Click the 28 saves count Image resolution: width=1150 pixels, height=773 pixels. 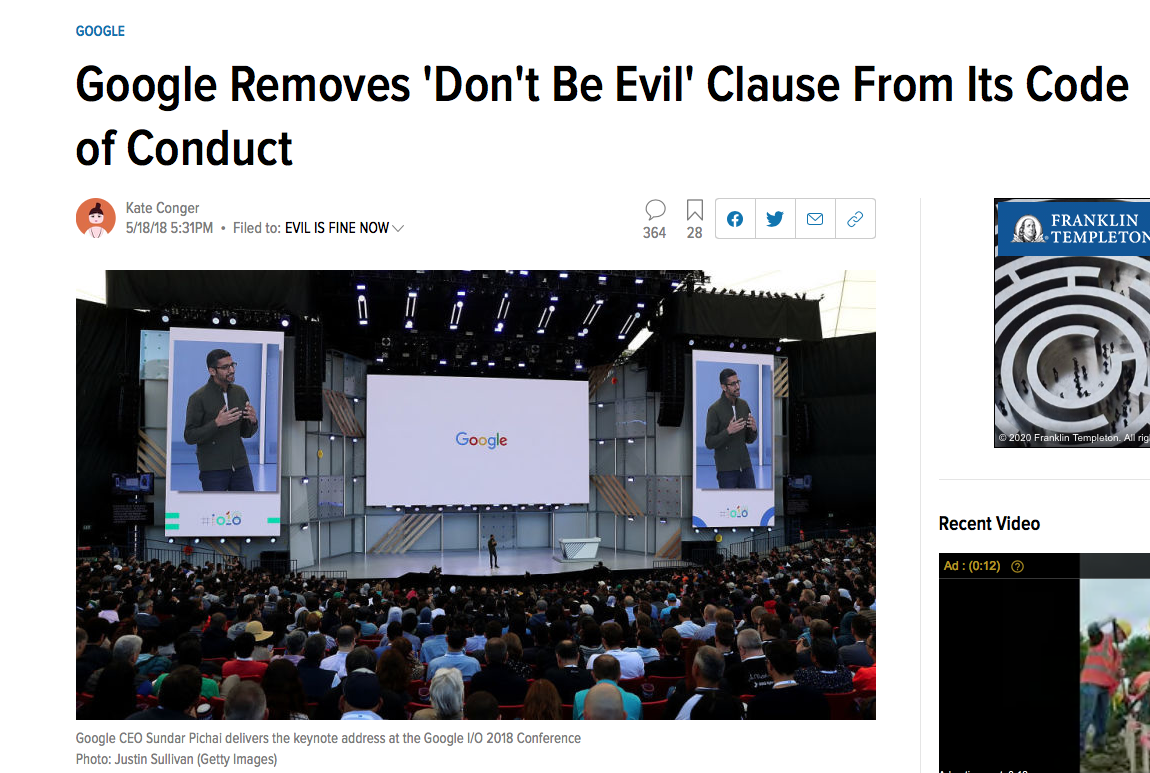(695, 232)
